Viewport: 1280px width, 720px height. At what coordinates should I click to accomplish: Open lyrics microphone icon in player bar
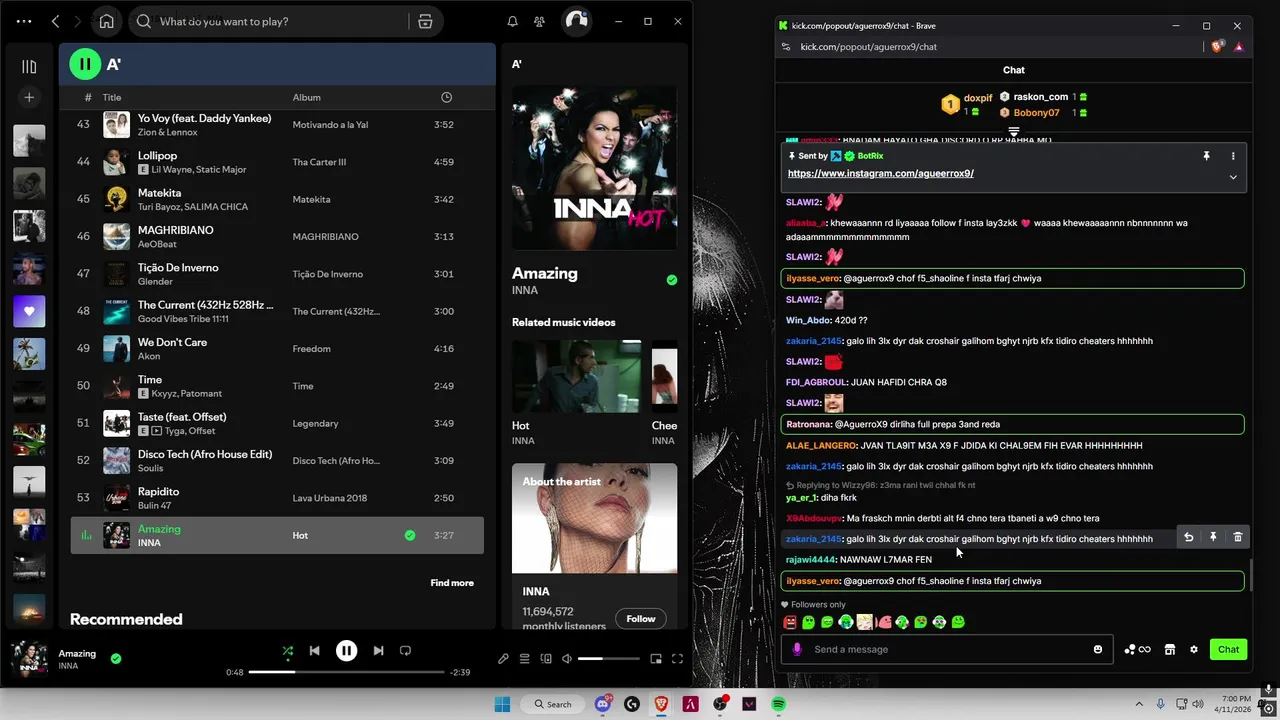pos(503,659)
